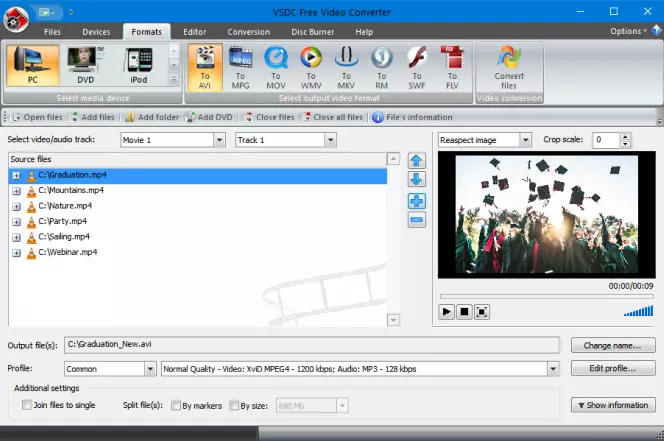This screenshot has height=441, width=664.
Task: Open File's information
Action: tap(412, 117)
